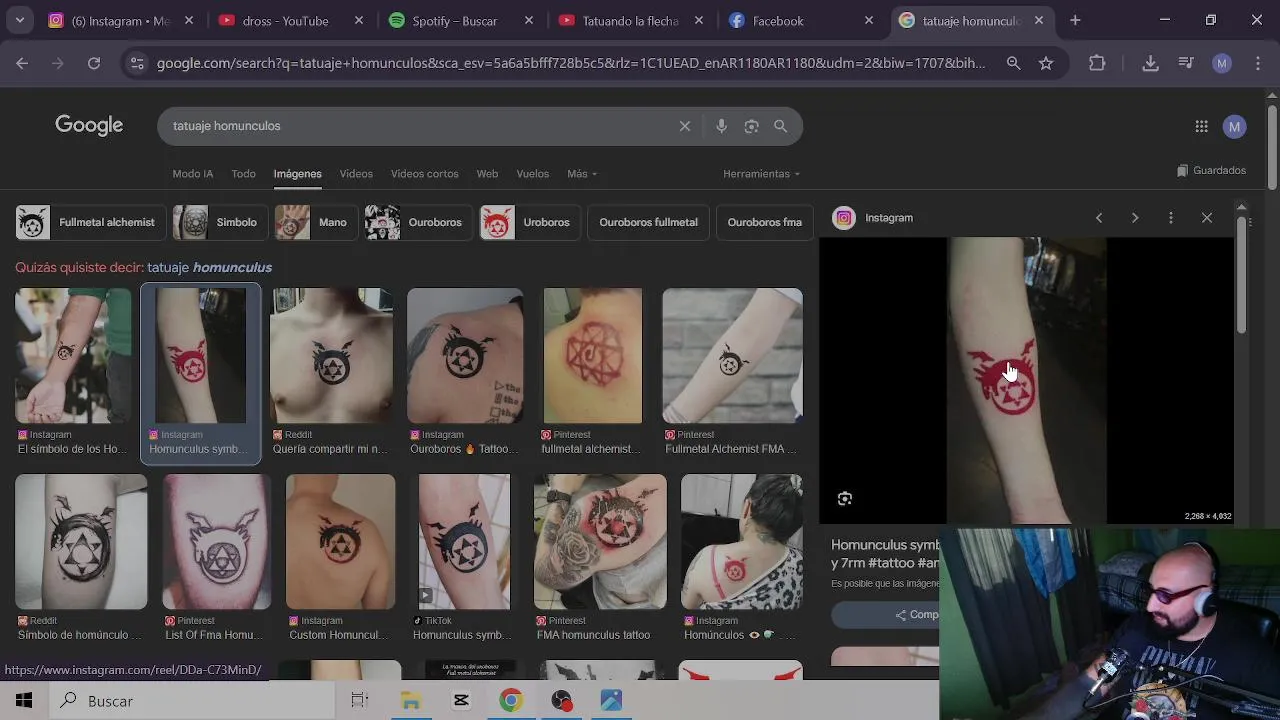
Task: Go back to previous page
Action: [x=22, y=63]
